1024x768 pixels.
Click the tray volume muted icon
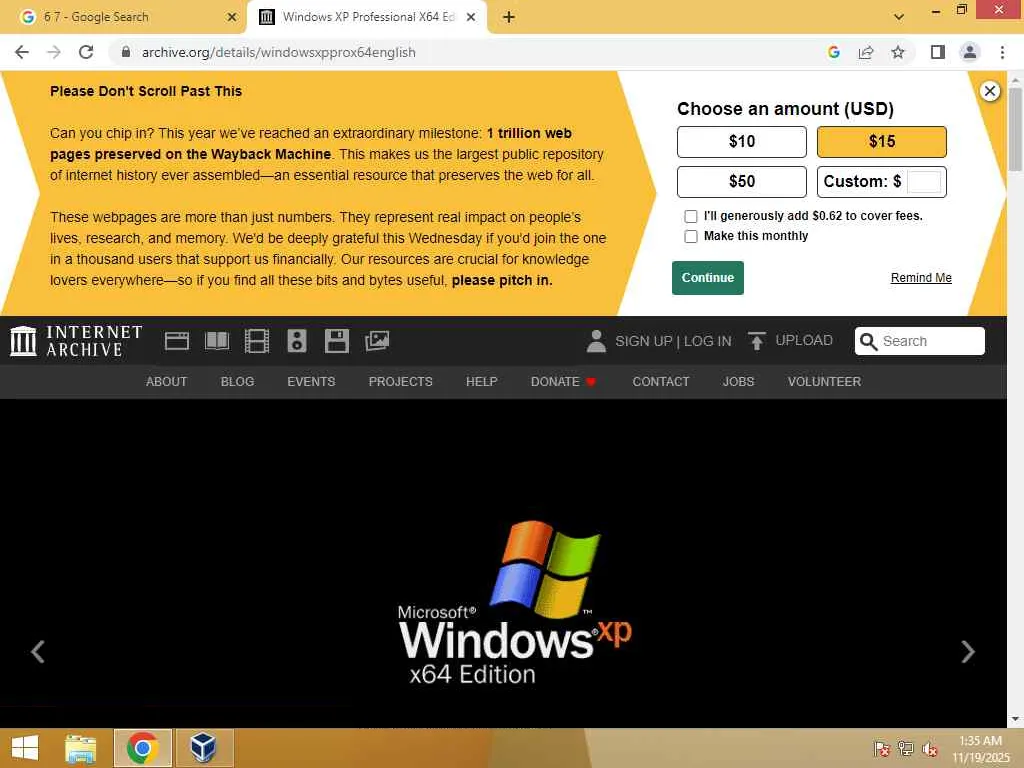coord(930,749)
